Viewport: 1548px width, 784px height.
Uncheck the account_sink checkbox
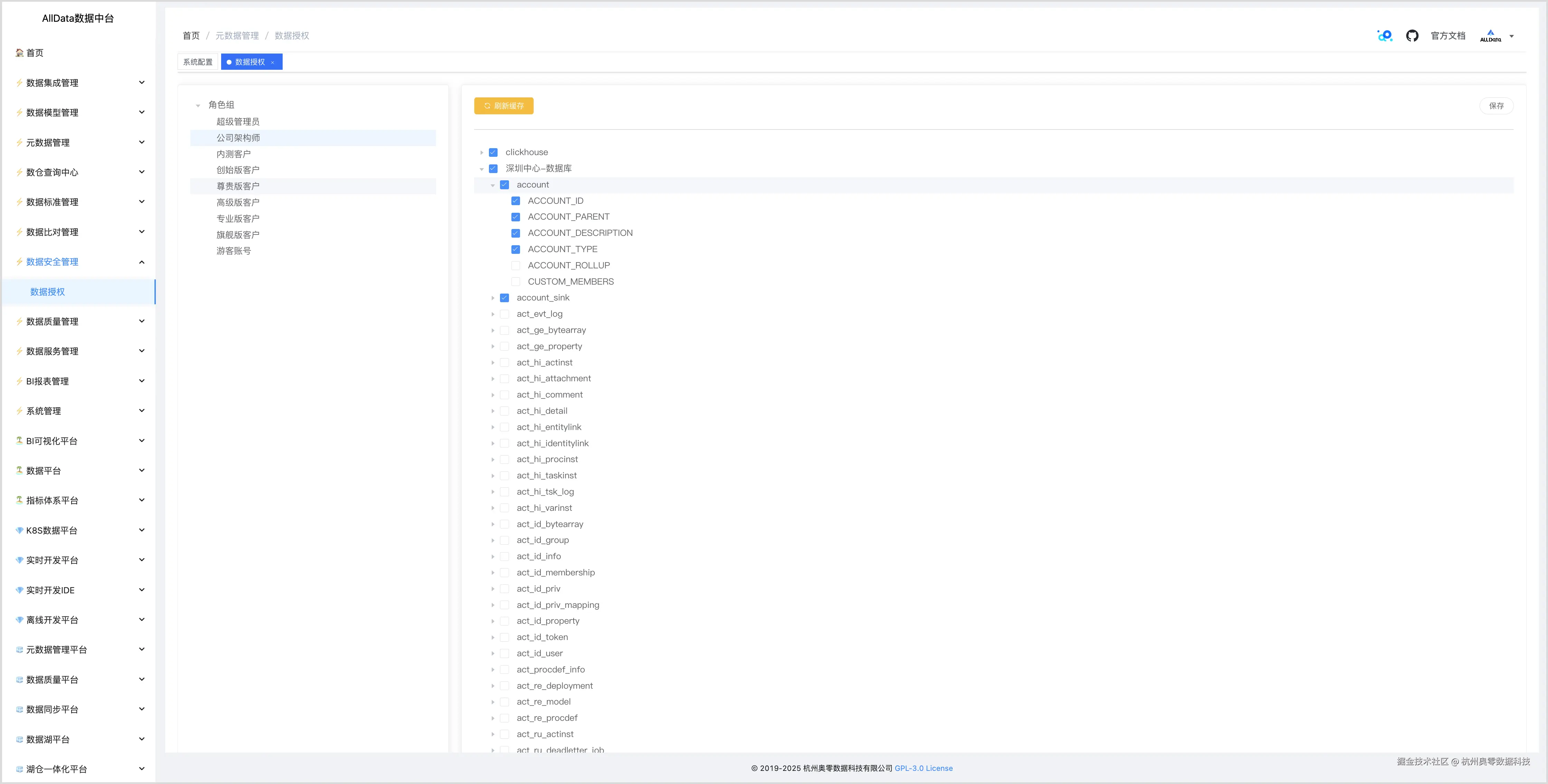click(505, 298)
